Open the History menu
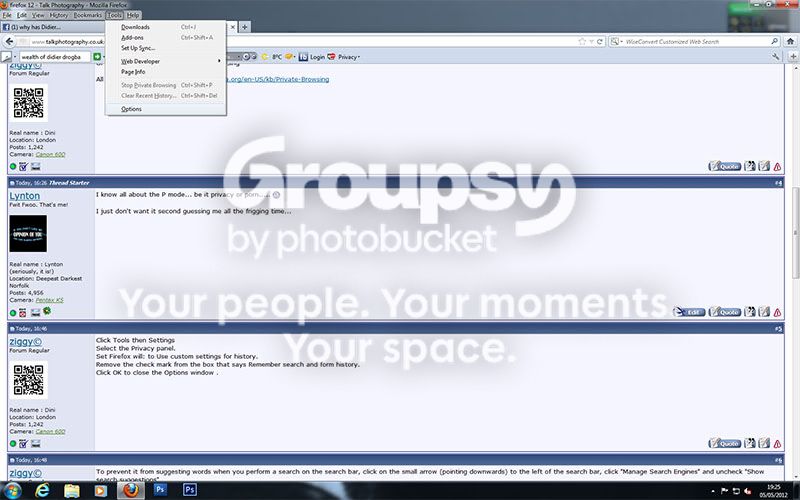Image resolution: width=800 pixels, height=500 pixels. coord(58,15)
